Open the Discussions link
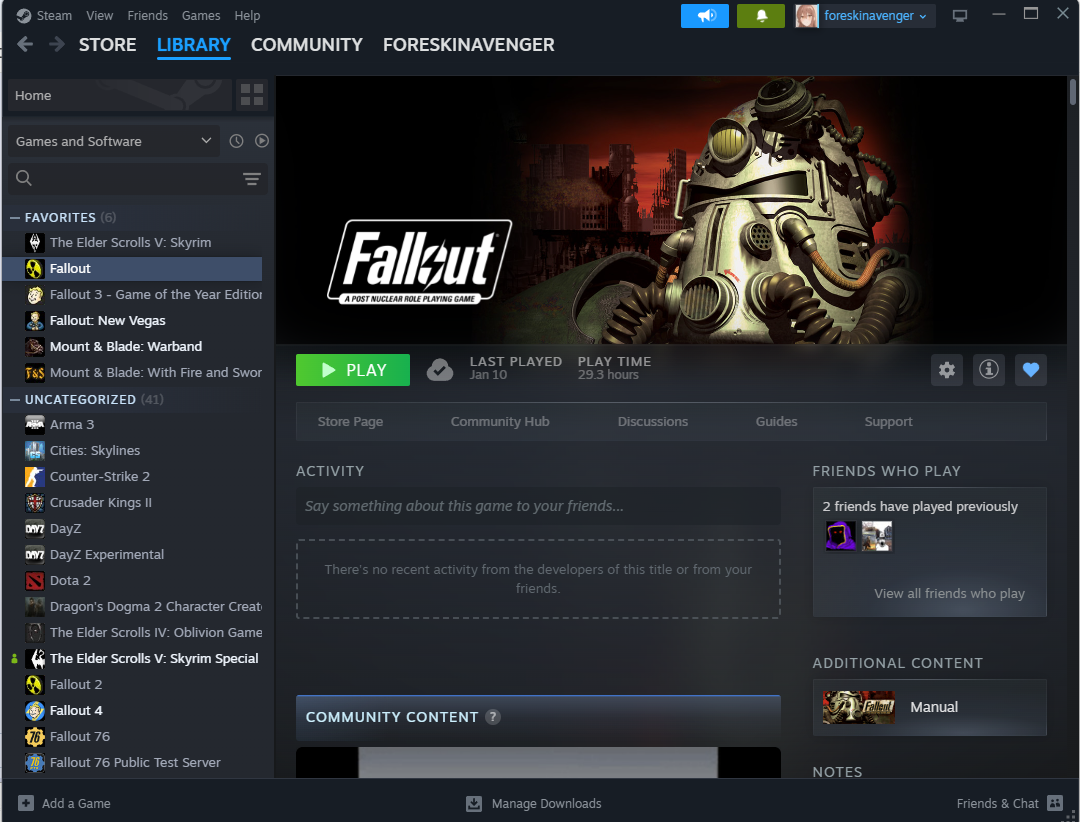The width and height of the screenshot is (1080, 822). point(652,422)
